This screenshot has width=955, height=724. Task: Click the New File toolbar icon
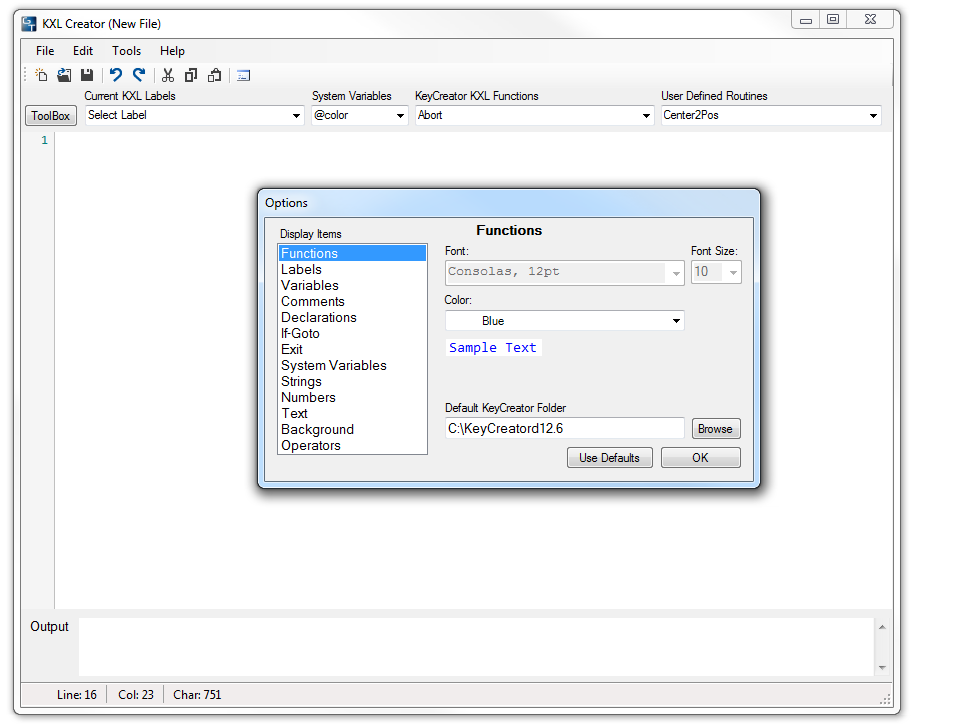41,75
